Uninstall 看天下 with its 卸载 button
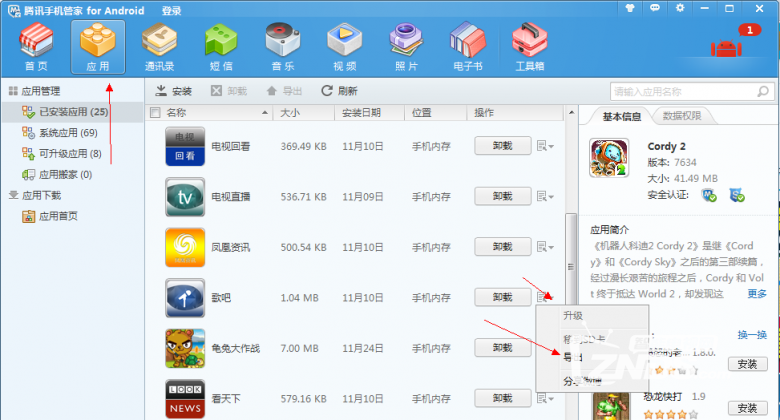The image size is (780, 420). 502,398
